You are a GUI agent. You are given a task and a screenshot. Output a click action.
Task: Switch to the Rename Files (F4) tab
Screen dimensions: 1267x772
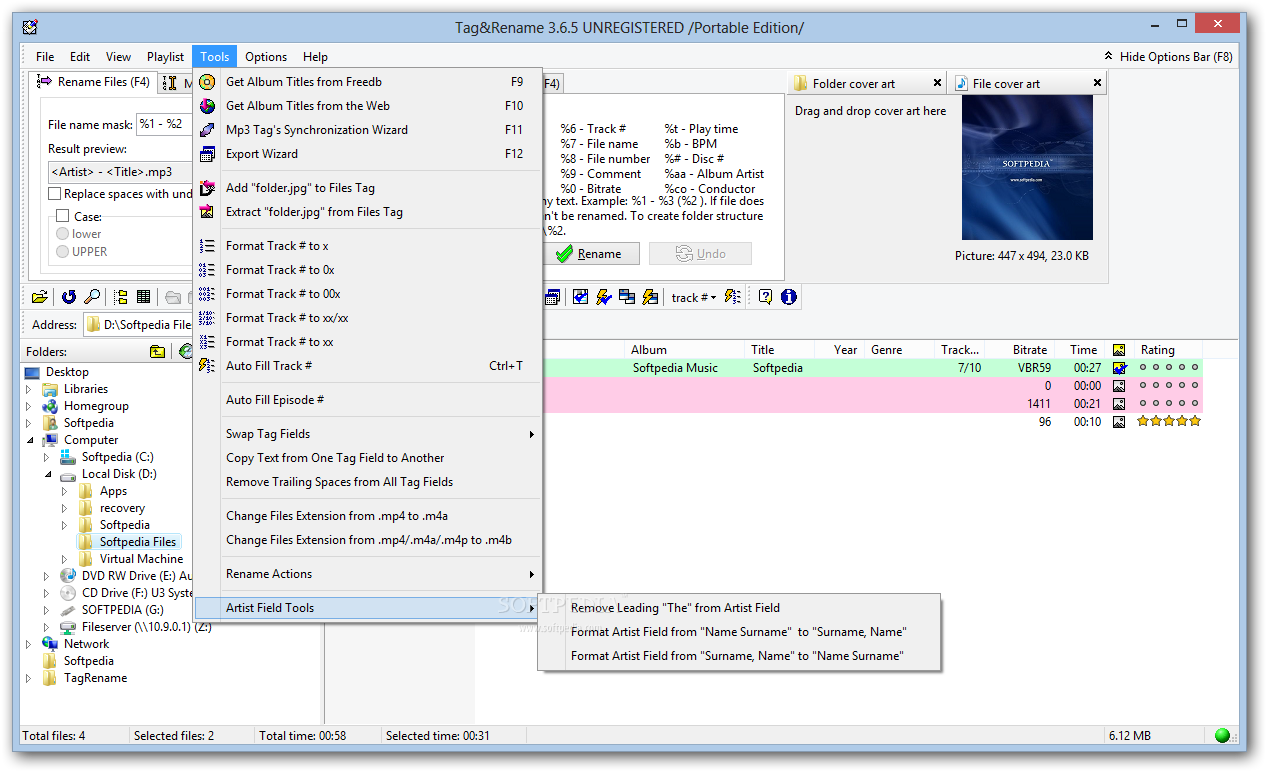94,82
